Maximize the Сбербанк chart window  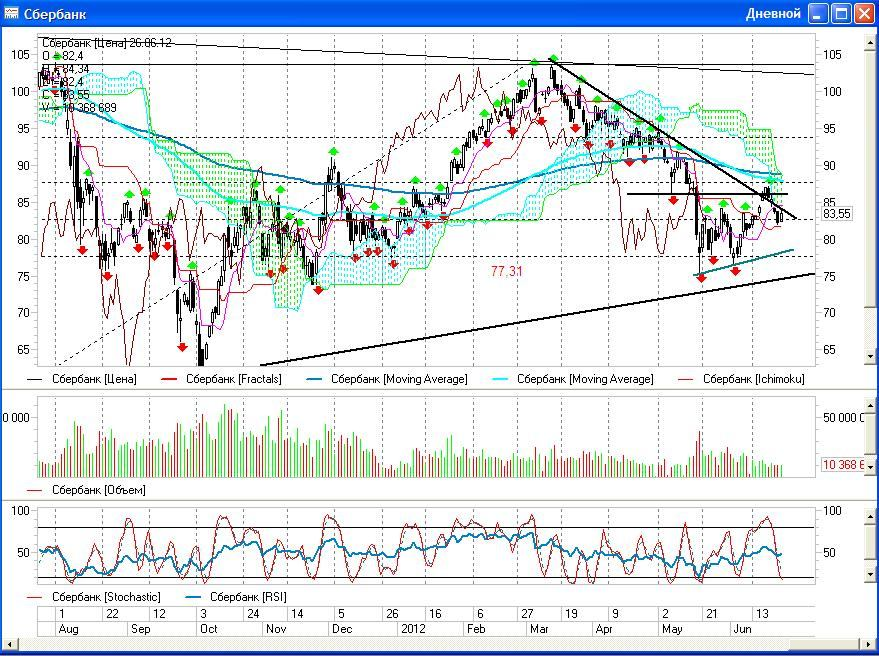[x=842, y=13]
